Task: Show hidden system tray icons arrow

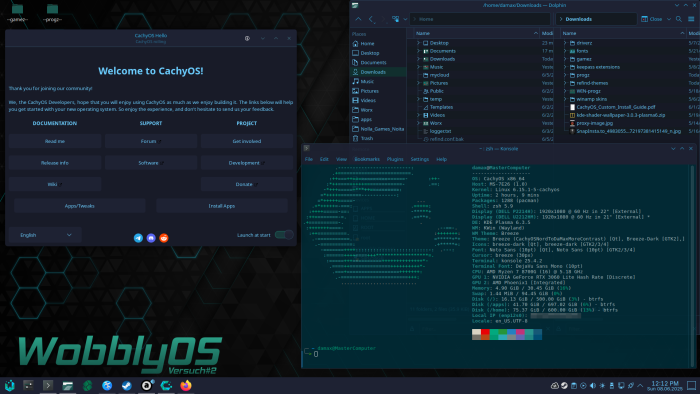Action: pos(640,386)
